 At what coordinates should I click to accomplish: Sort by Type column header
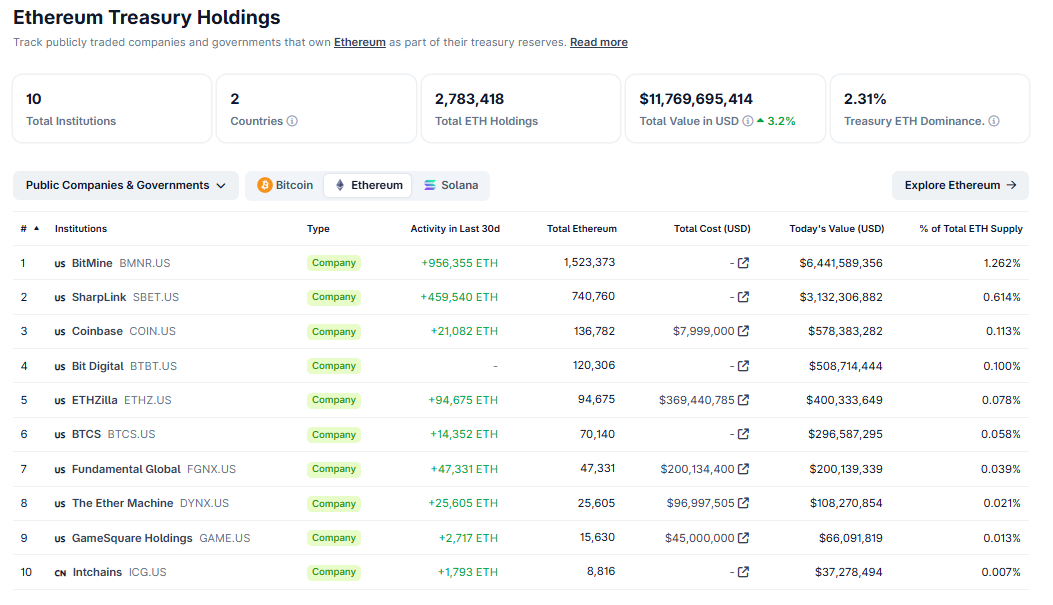[x=318, y=229]
